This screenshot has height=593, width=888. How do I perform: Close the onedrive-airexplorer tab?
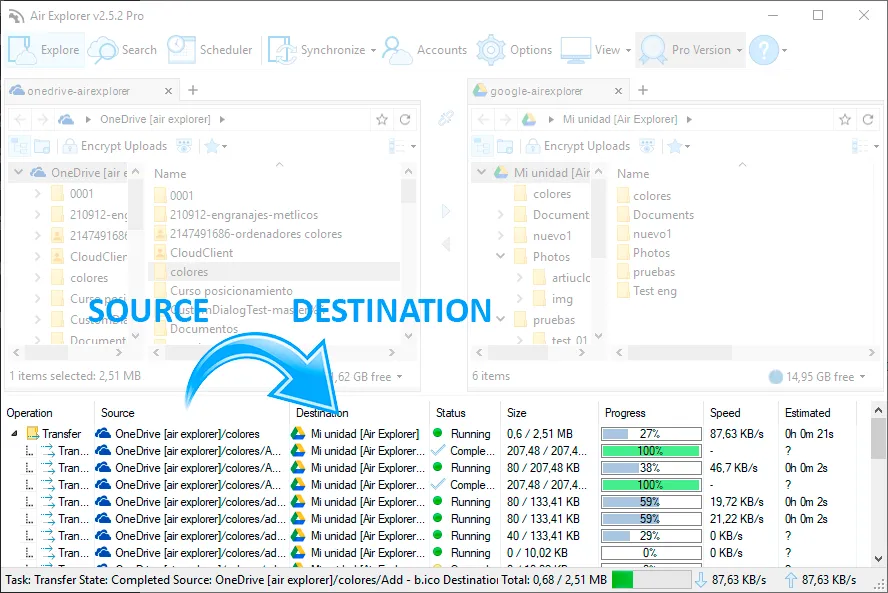(x=168, y=91)
